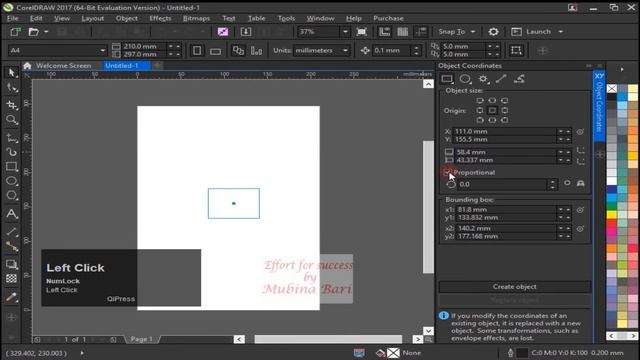Select the Text tool
Screen dimensions: 640x360
tap(12, 213)
